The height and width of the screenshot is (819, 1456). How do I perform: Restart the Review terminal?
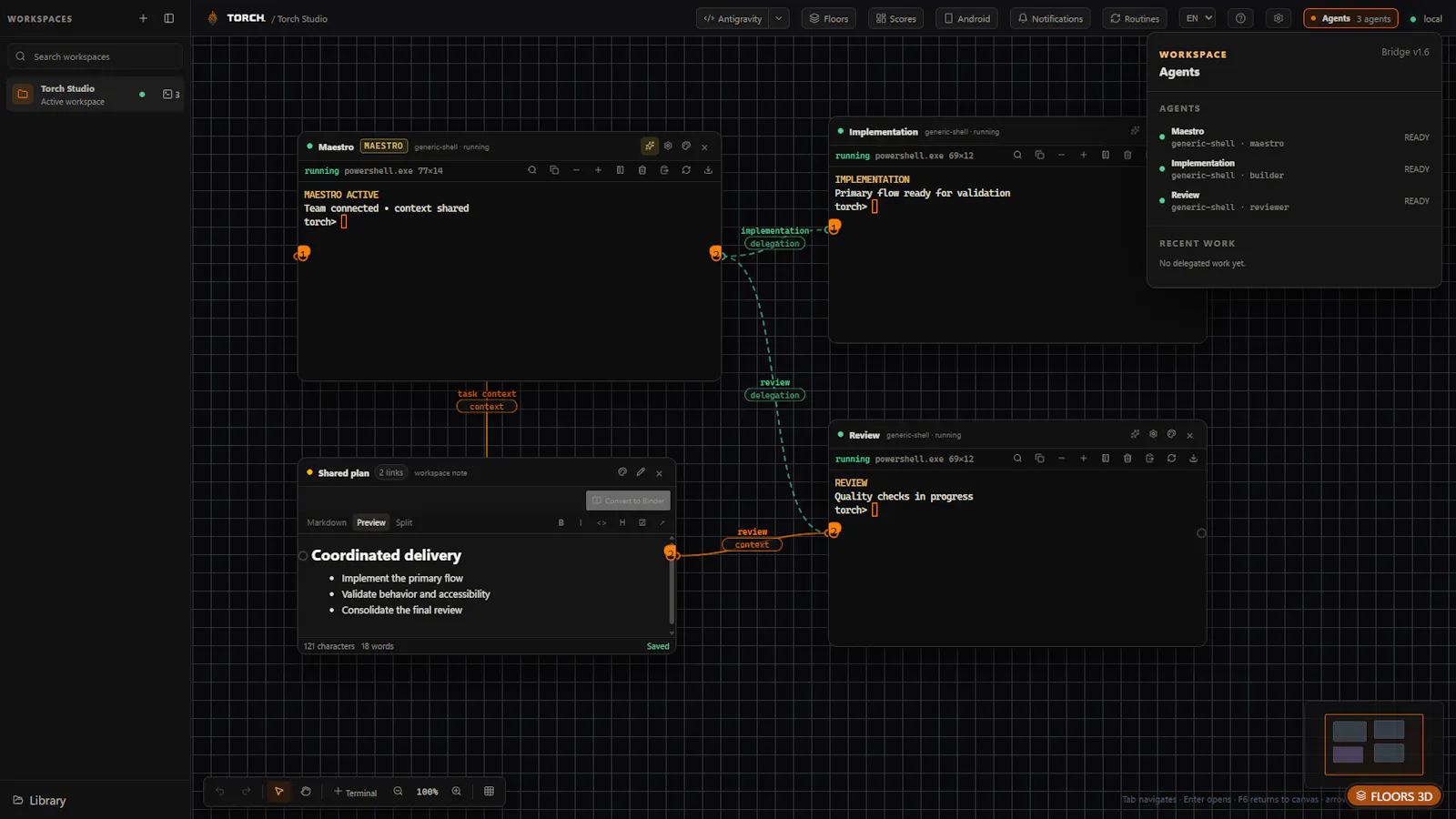tap(1171, 459)
